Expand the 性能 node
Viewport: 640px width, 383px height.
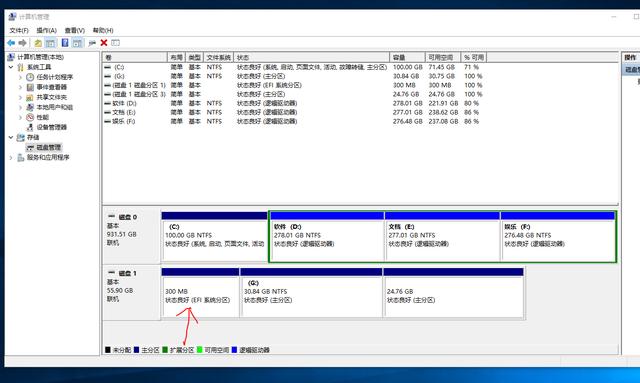pos(20,117)
